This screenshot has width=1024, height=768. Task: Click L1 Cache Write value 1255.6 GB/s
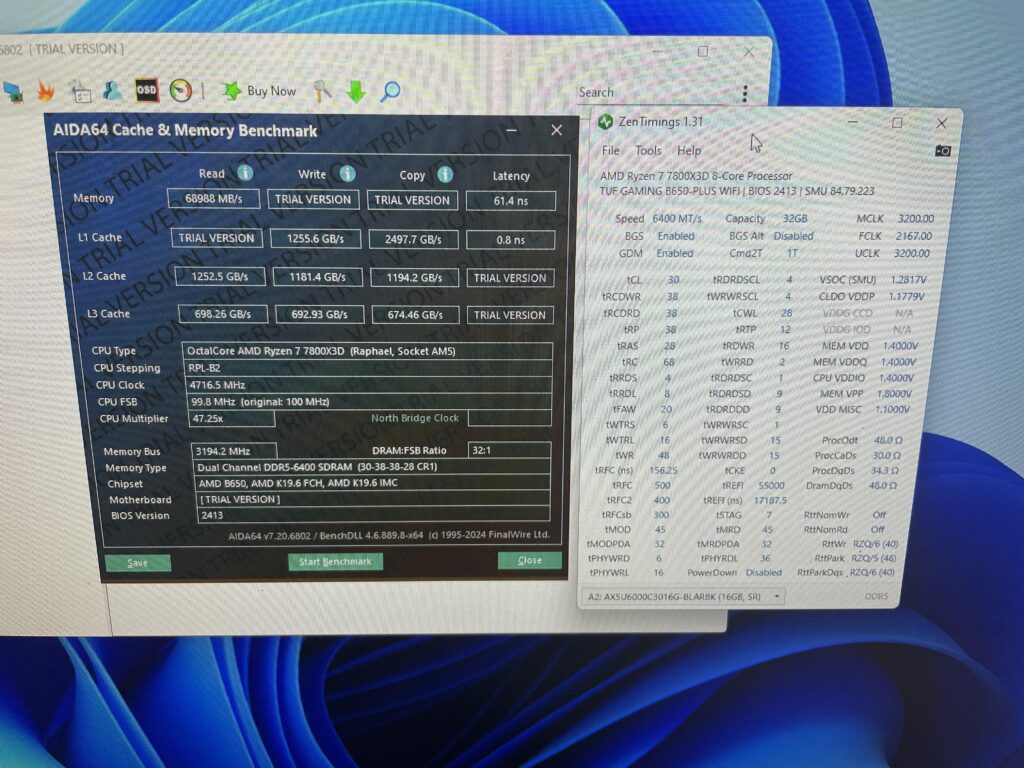tap(315, 239)
